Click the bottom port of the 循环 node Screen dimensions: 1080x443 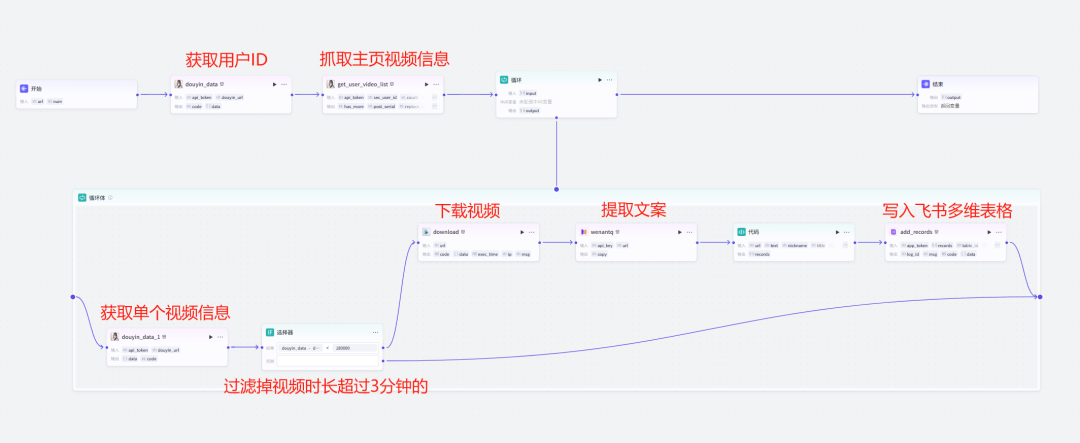(557, 118)
